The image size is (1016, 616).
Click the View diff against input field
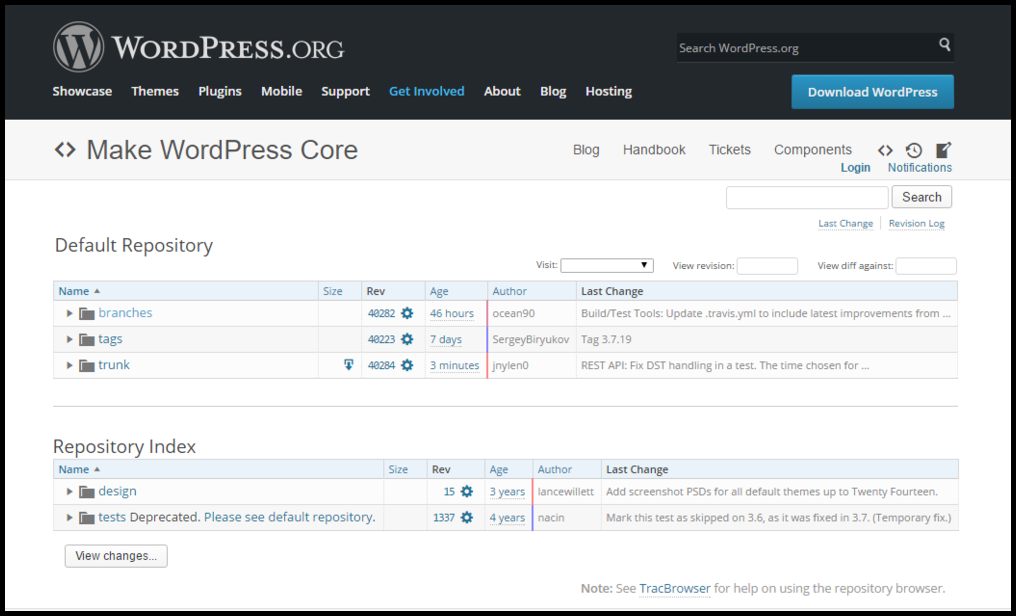pyautogui.click(x=925, y=266)
